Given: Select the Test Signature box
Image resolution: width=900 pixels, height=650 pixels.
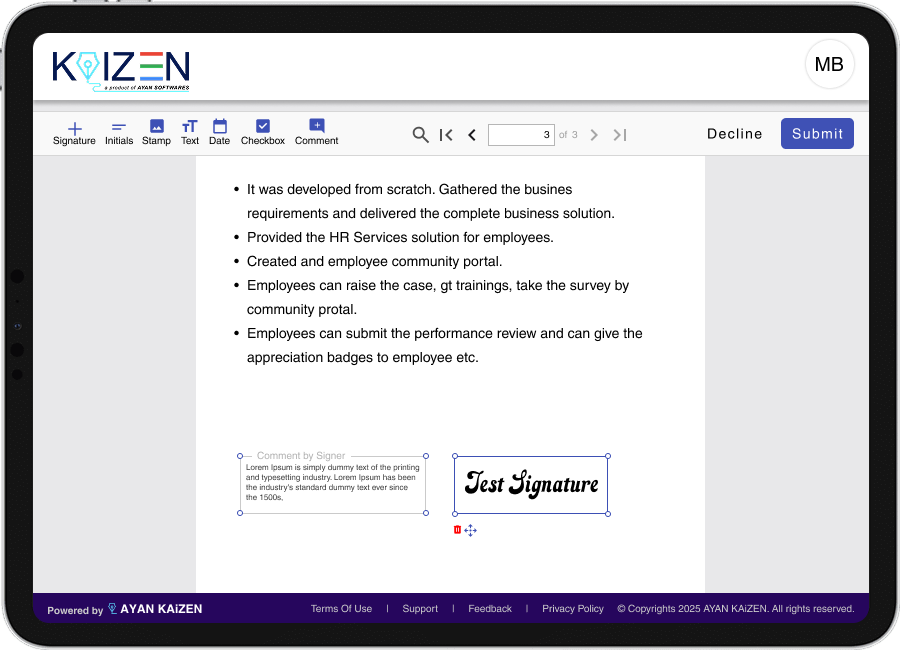Looking at the screenshot, I should (531, 485).
